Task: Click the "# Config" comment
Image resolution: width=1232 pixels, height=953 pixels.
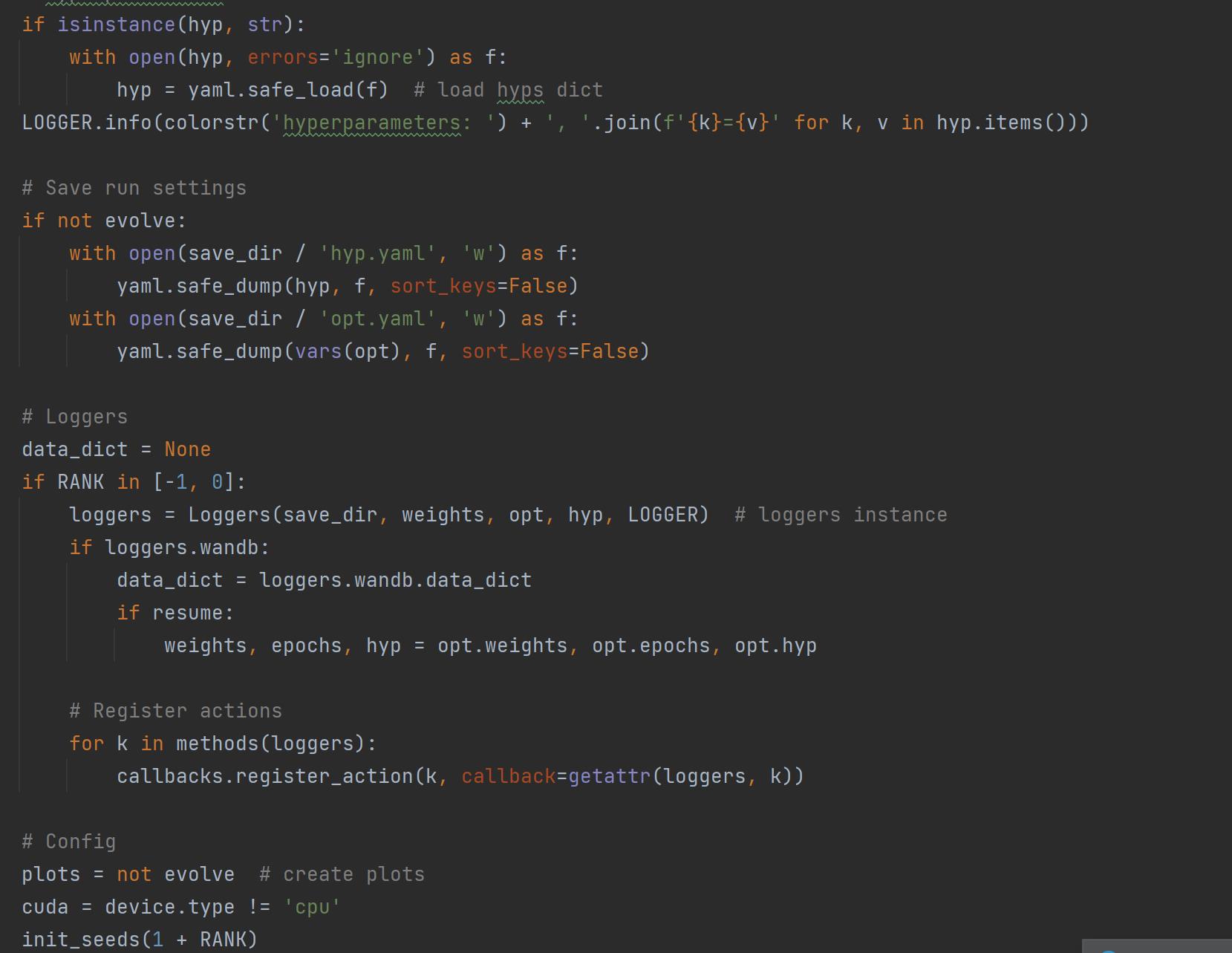Action: pyautogui.click(x=69, y=842)
